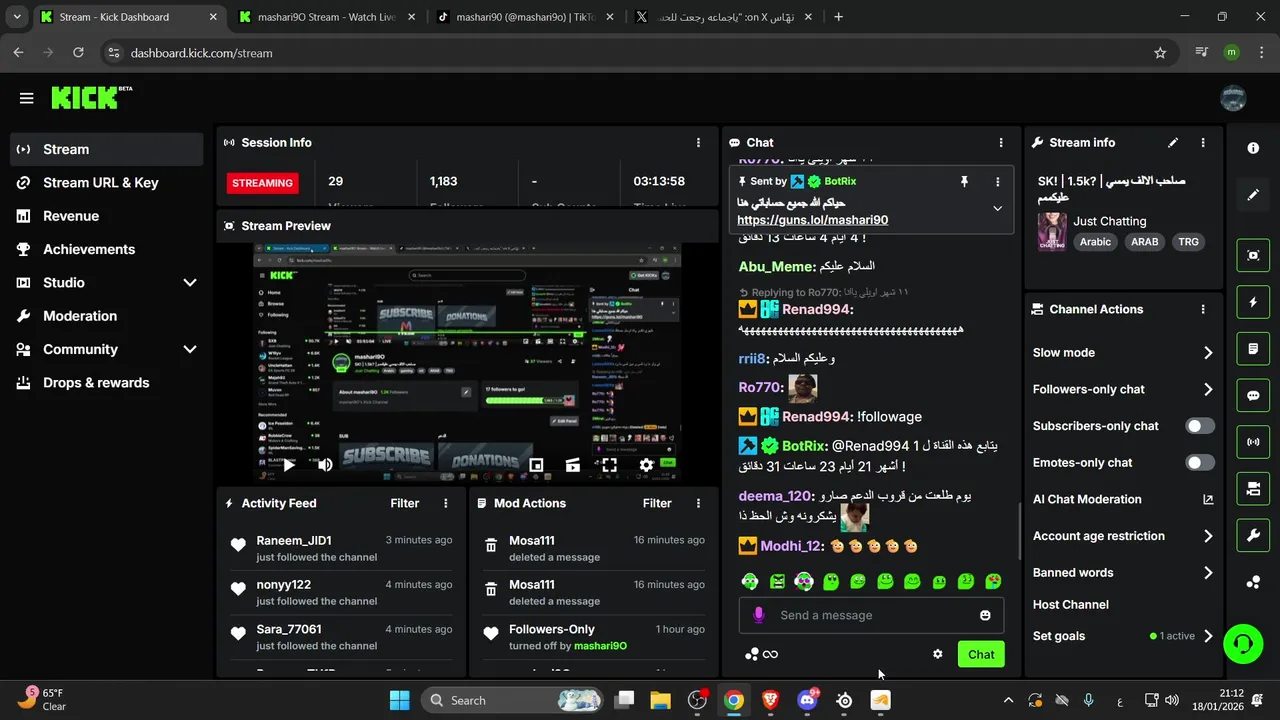Open the emoji picker in the chat box
Screen dimensions: 1280x720
[985, 615]
